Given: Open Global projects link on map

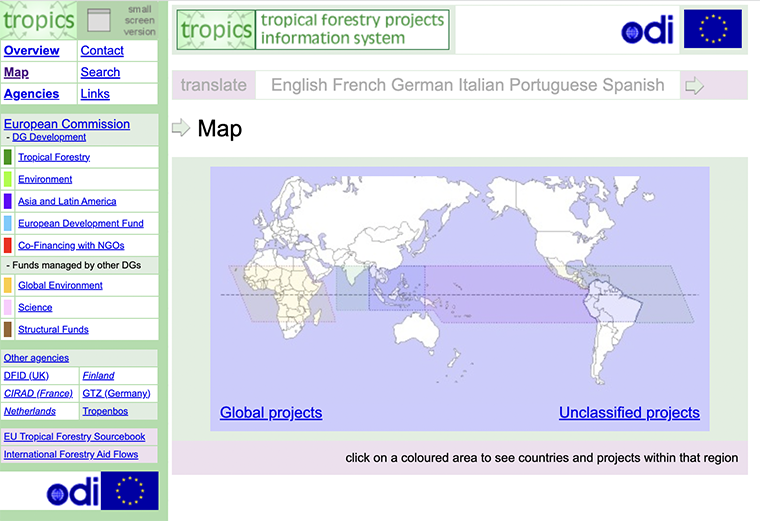Looking at the screenshot, I should tap(271, 412).
